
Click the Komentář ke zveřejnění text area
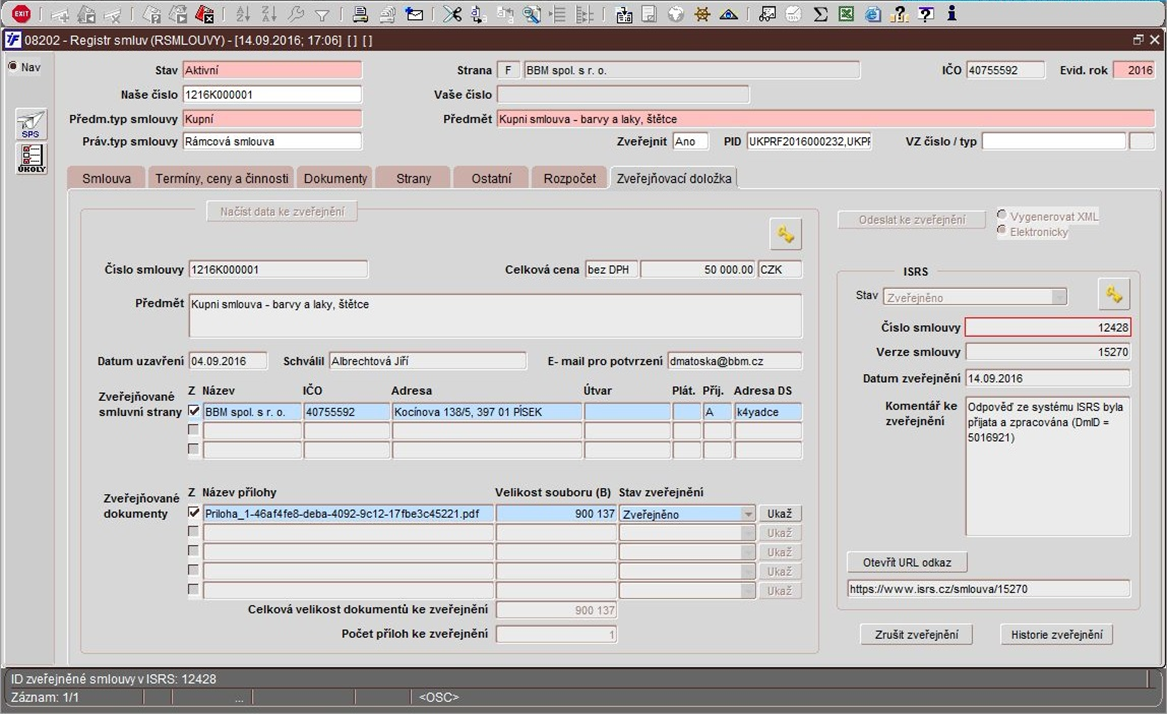[1048, 467]
